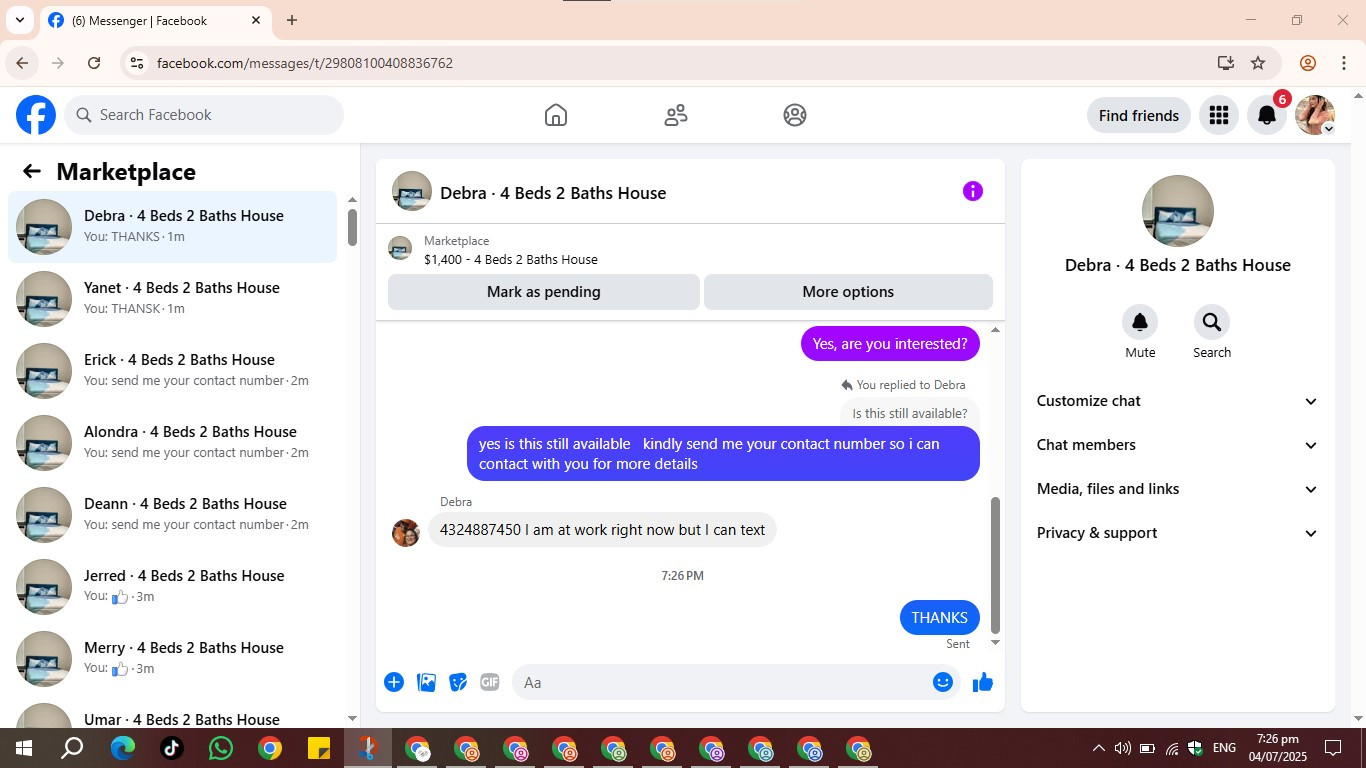Screen dimensions: 1366x768
Task: Open the Friends icon in top navigation
Action: click(x=676, y=115)
